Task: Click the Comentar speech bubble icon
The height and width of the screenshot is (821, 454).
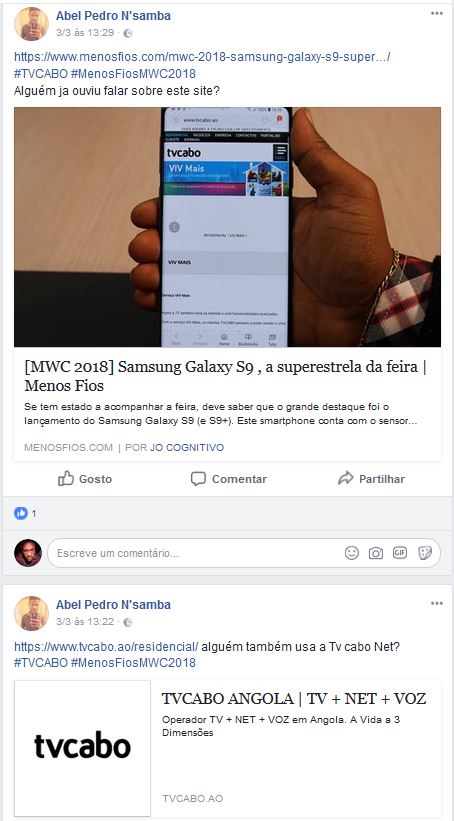Action: (198, 479)
